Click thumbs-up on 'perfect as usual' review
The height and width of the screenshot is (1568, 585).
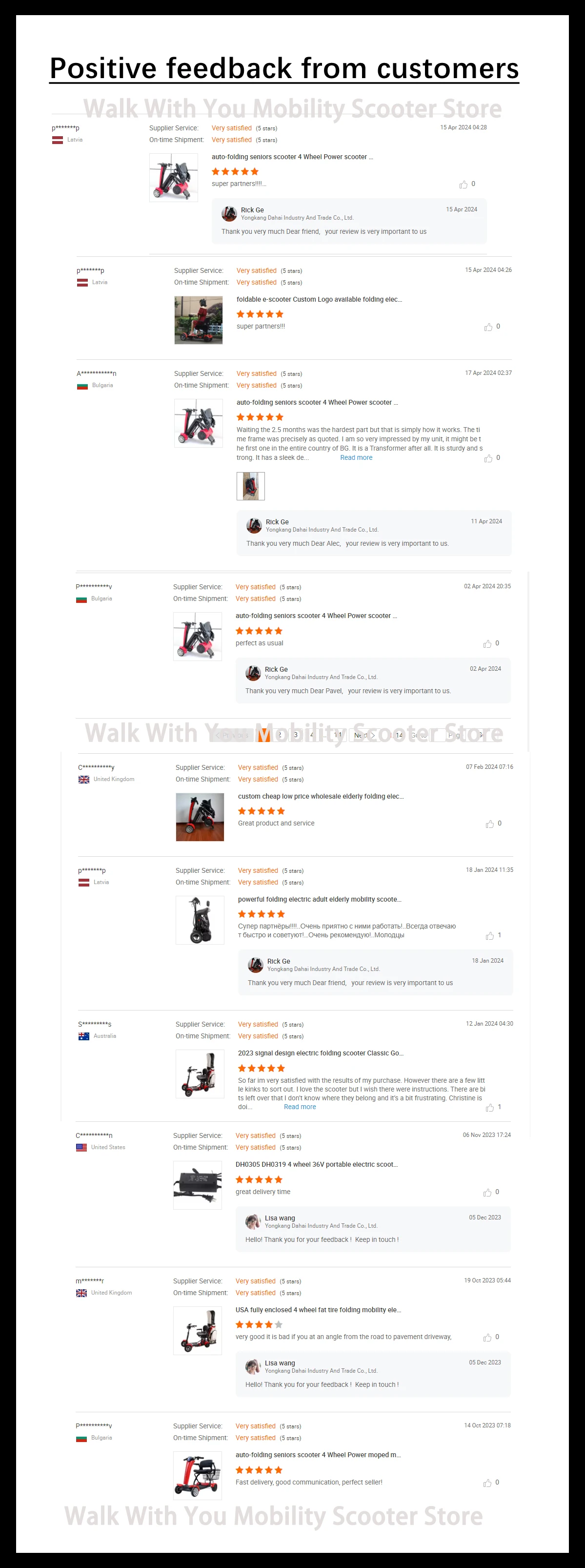pyautogui.click(x=487, y=644)
